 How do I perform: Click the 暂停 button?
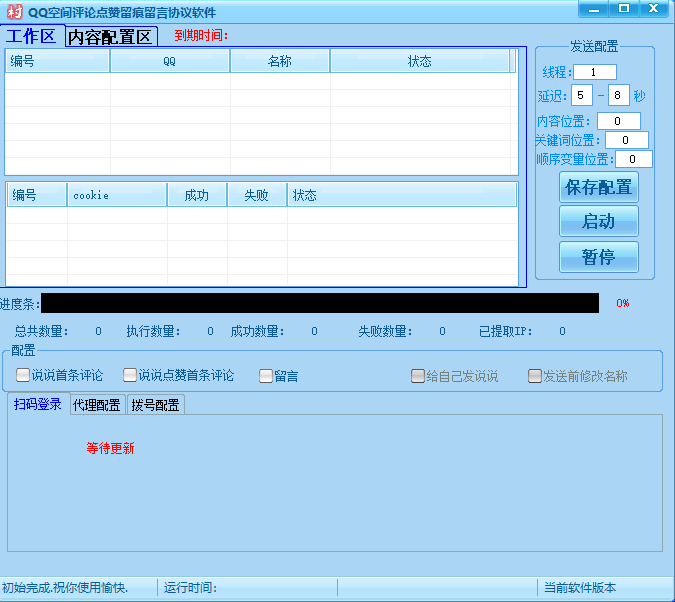click(x=598, y=257)
